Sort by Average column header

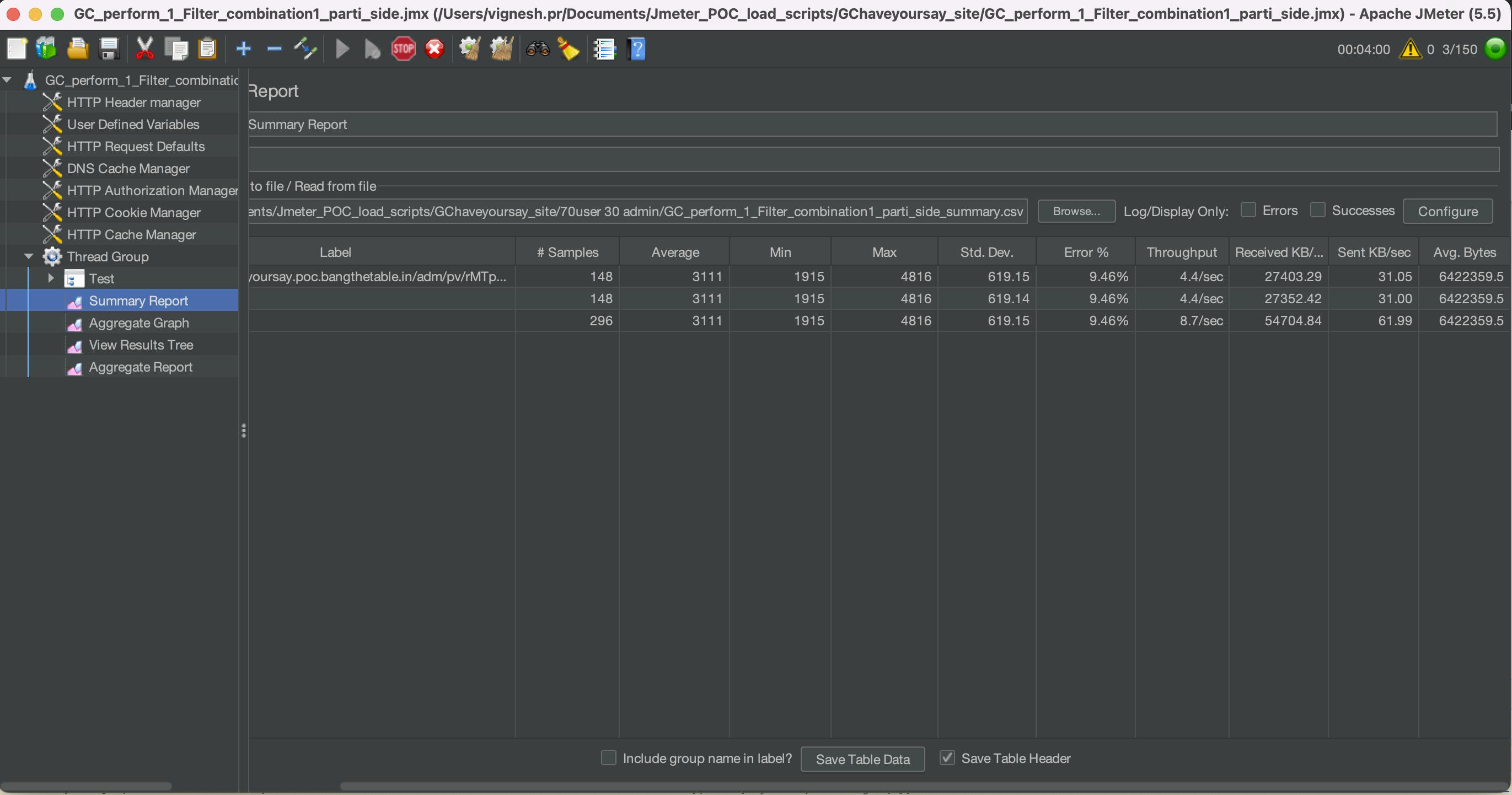click(675, 253)
